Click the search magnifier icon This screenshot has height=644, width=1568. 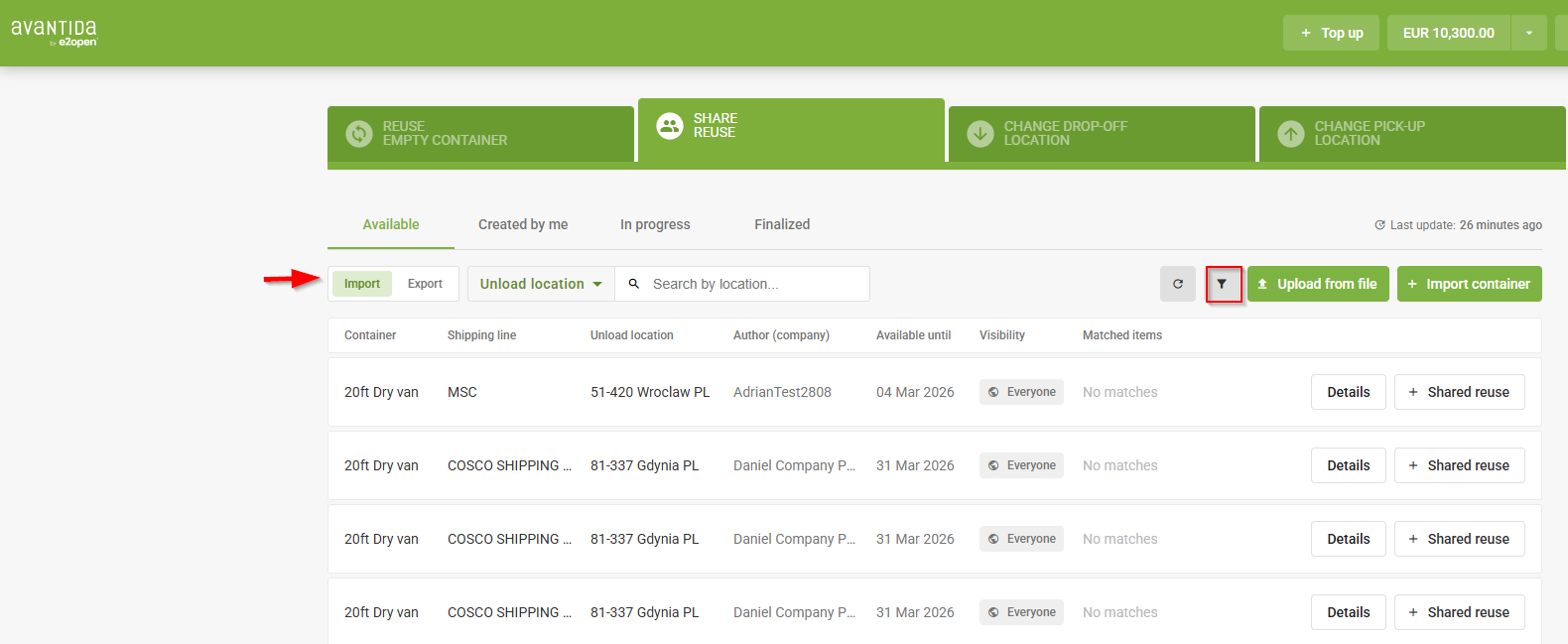coord(634,284)
